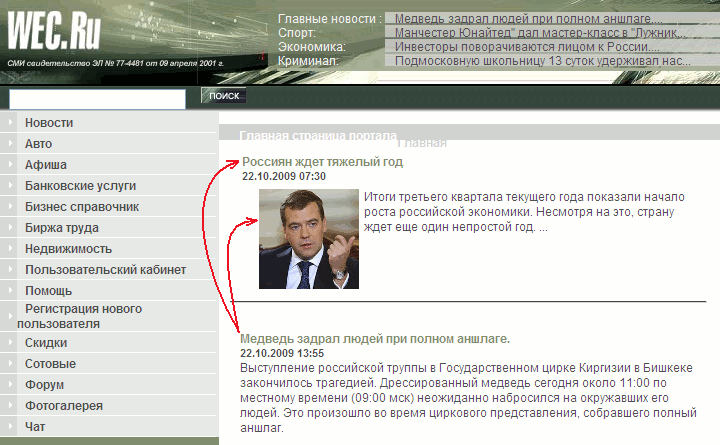Click the arrow next to Пользовательский кабинет
This screenshot has width=720, height=445.
tap(9, 270)
